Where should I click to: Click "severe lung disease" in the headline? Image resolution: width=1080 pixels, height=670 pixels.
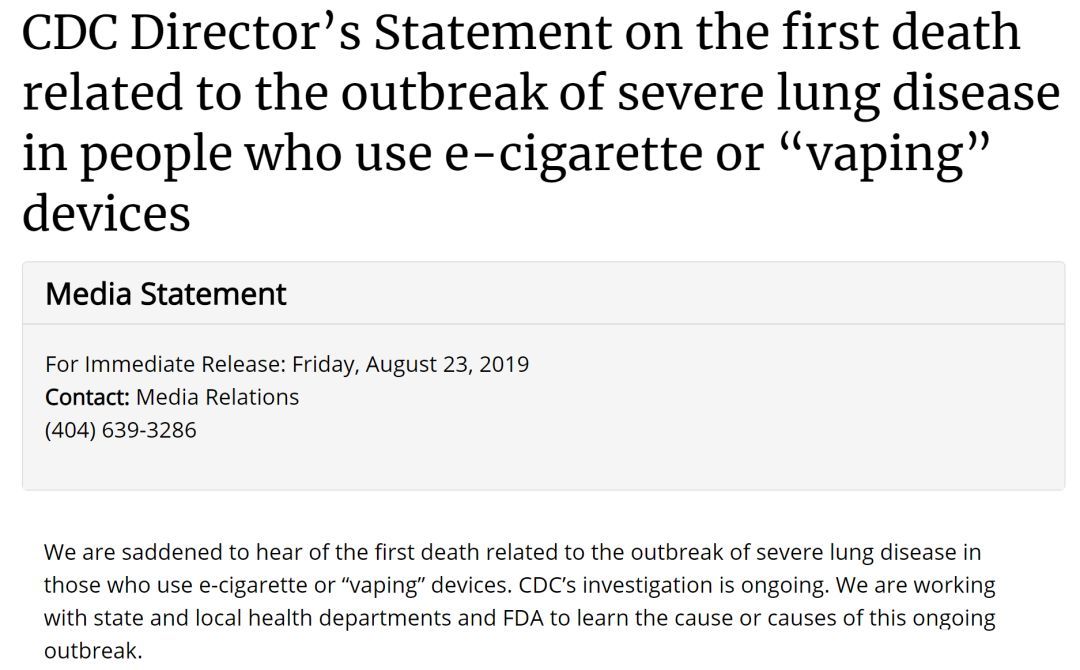[838, 93]
